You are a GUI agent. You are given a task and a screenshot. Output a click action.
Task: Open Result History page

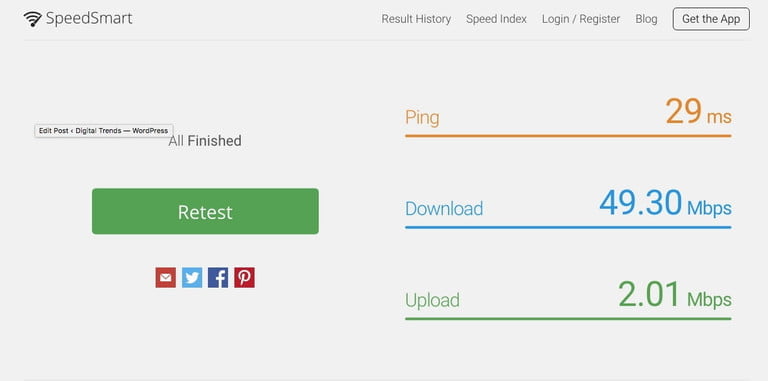[416, 19]
